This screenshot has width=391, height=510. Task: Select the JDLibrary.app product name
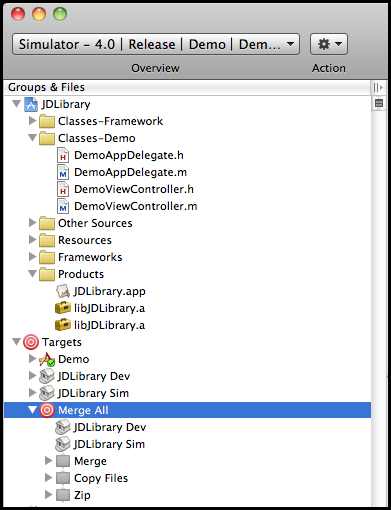coord(109,291)
